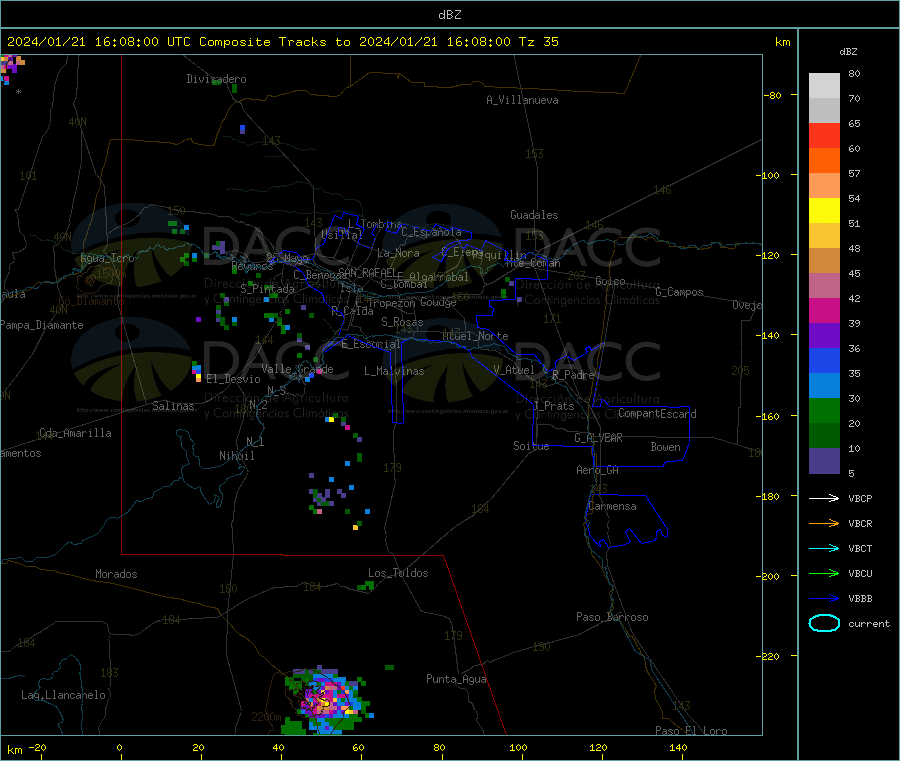Click the Aero_GA airport label
The height and width of the screenshot is (761, 900).
[598, 470]
